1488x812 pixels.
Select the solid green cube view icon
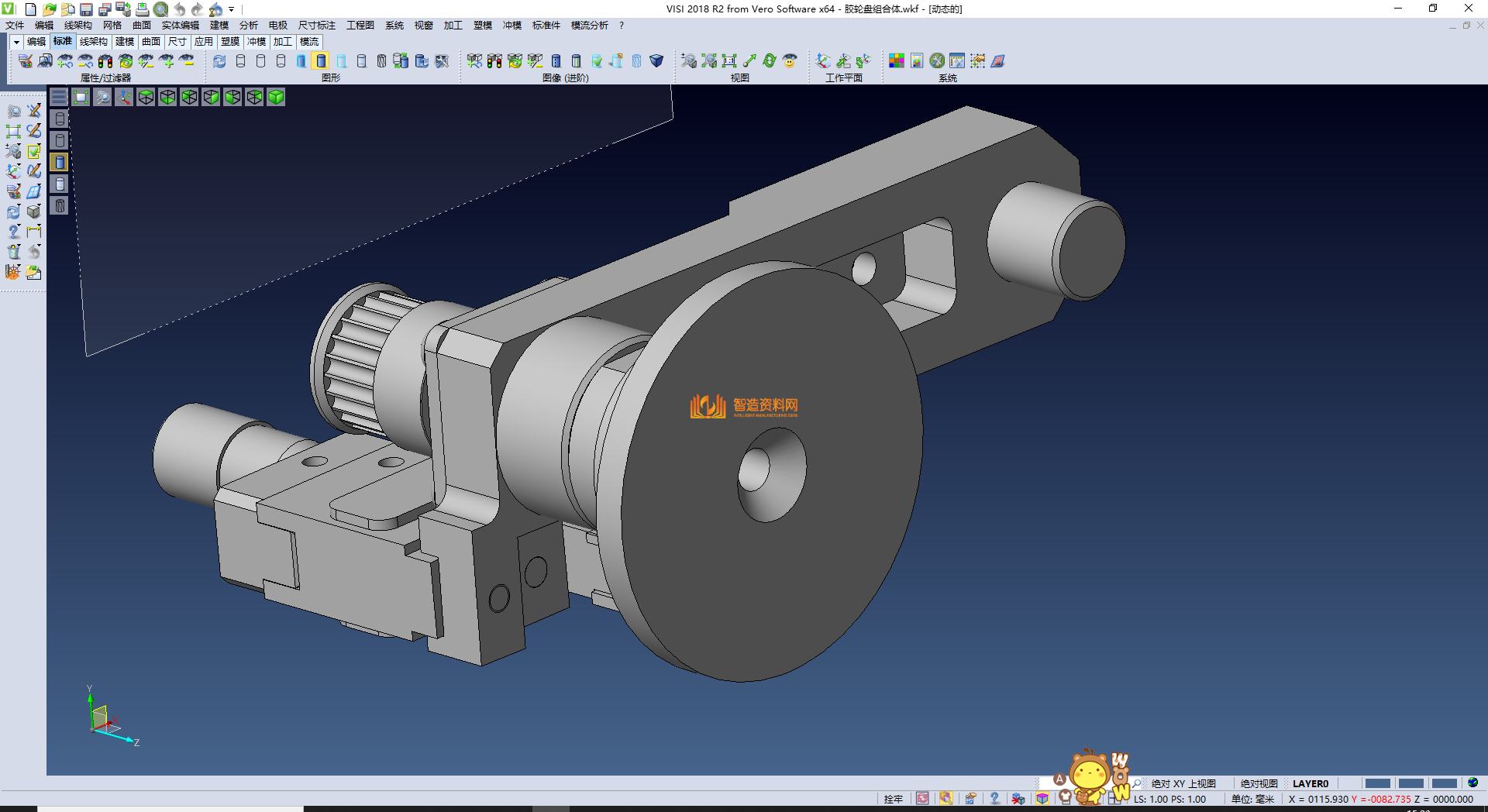pos(276,97)
